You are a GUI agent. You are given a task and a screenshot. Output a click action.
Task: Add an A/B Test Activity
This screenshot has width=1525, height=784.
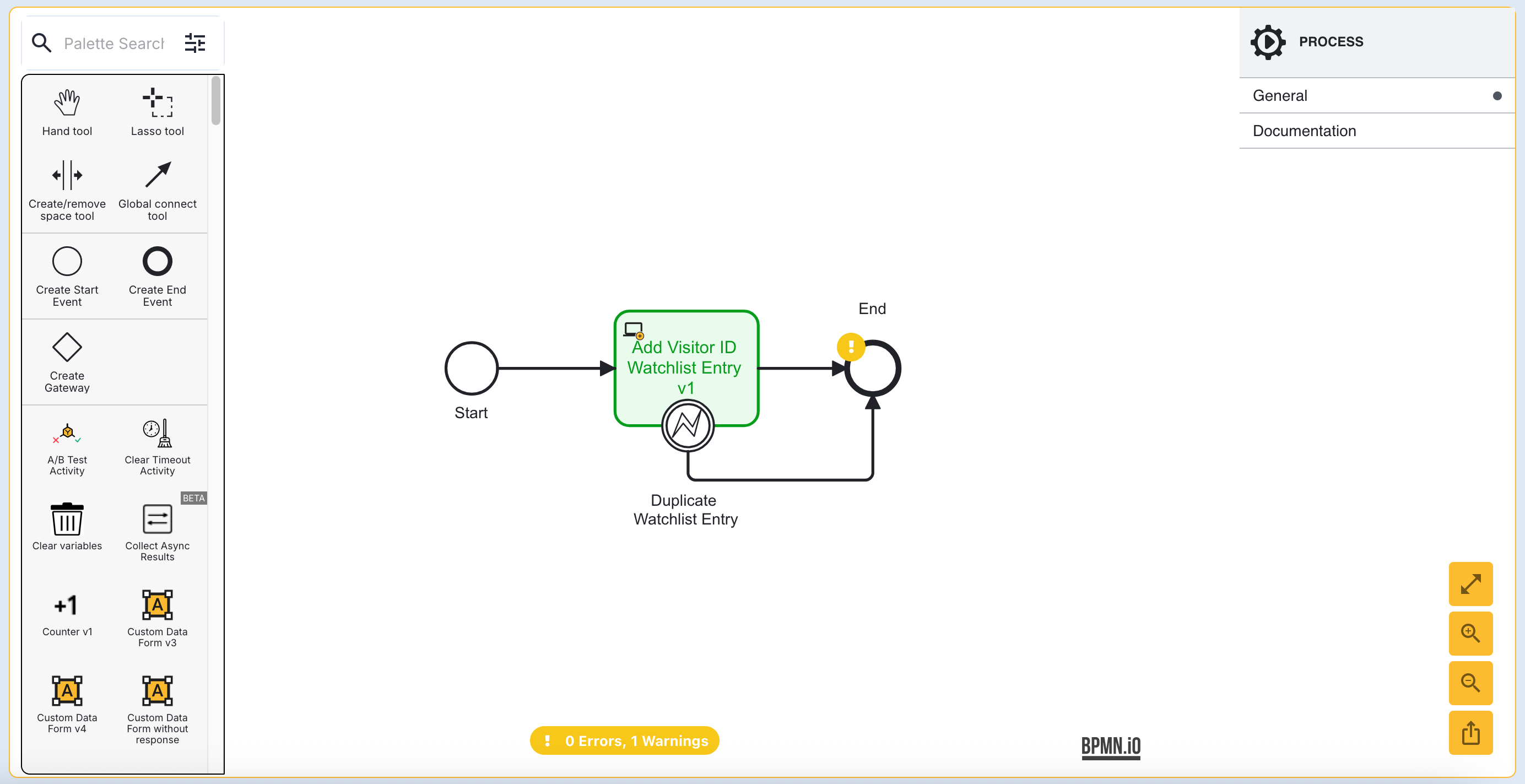(x=67, y=448)
